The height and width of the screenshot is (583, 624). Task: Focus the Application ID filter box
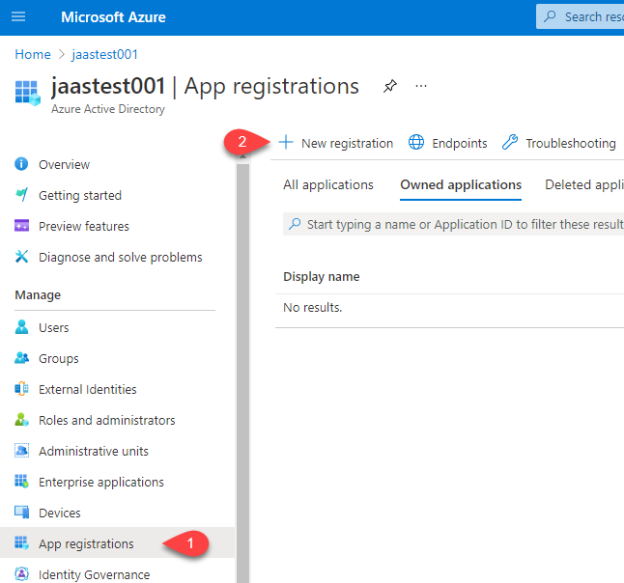454,224
